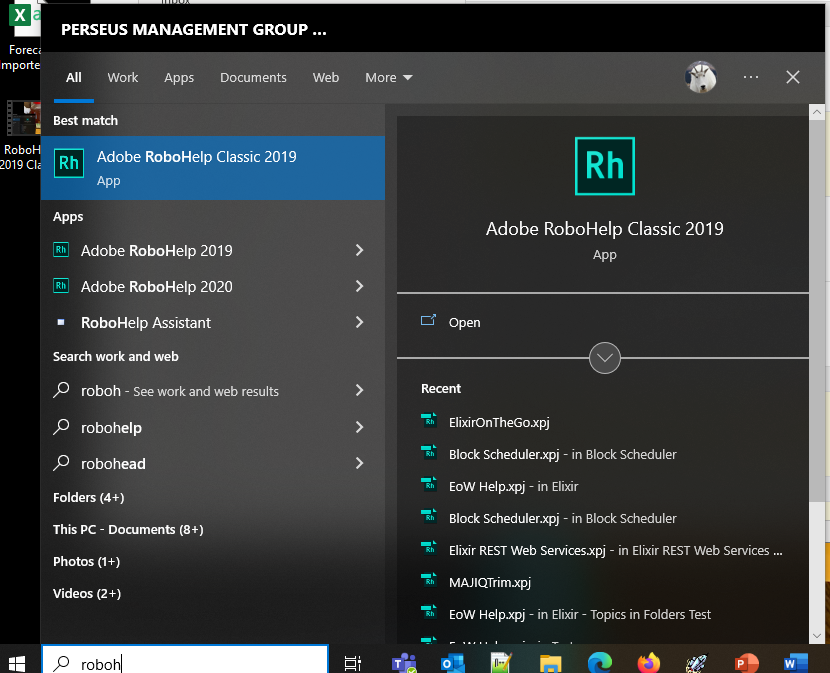Open the More filter dropdown
Image resolution: width=830 pixels, height=673 pixels.
(x=389, y=77)
